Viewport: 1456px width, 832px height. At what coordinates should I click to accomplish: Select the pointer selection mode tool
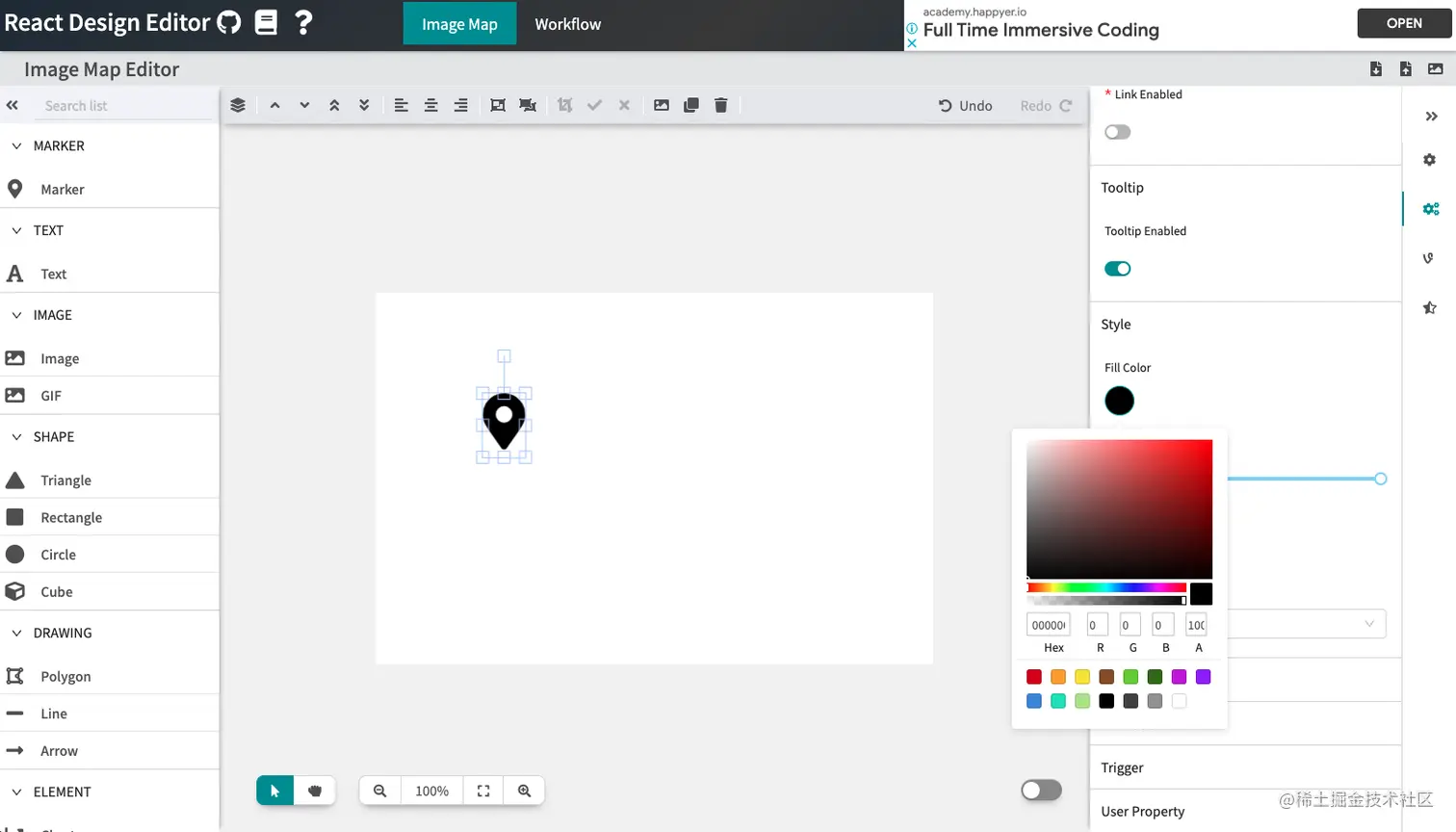[275, 791]
